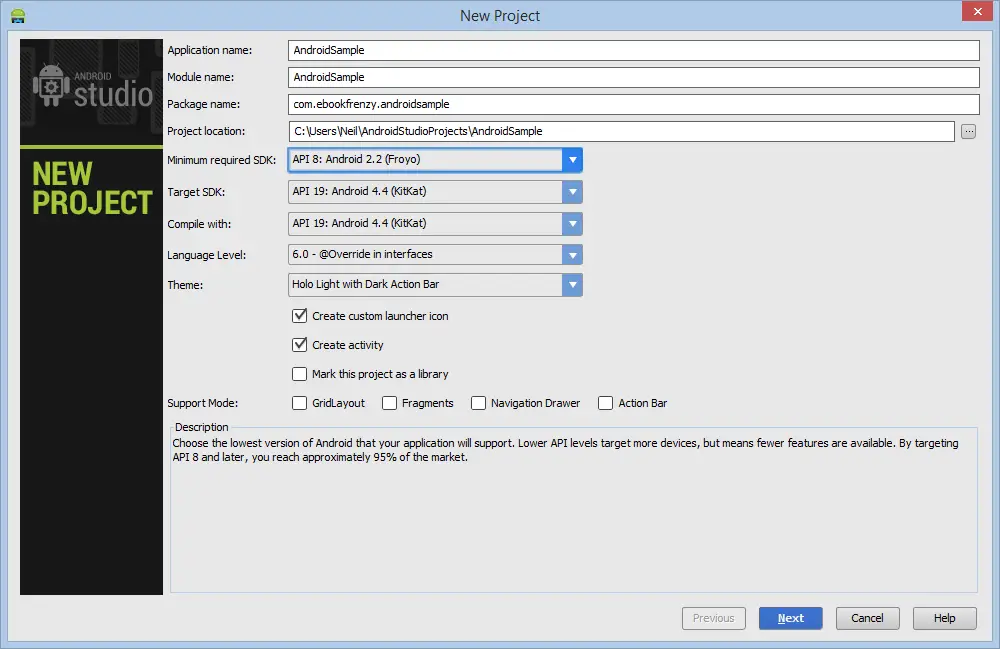Expand the Target SDK dropdown
Image resolution: width=1000 pixels, height=649 pixels.
tap(572, 192)
